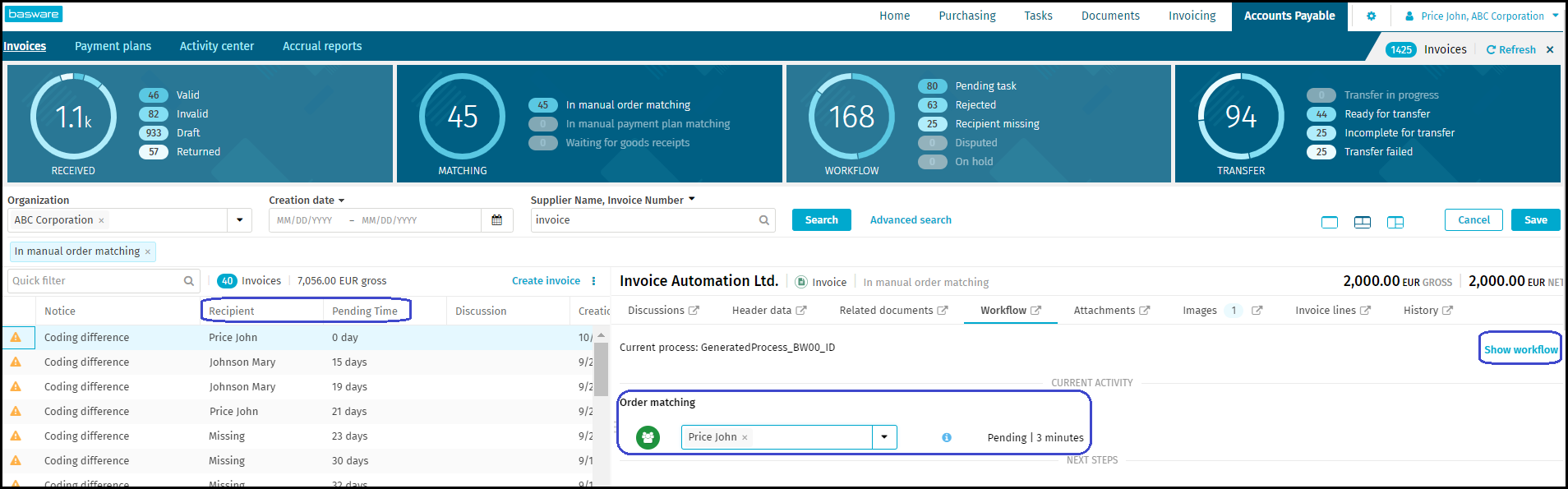Screen dimensions: 1568x489
Task: Sort by Pending Time column header
Action: click(x=365, y=311)
